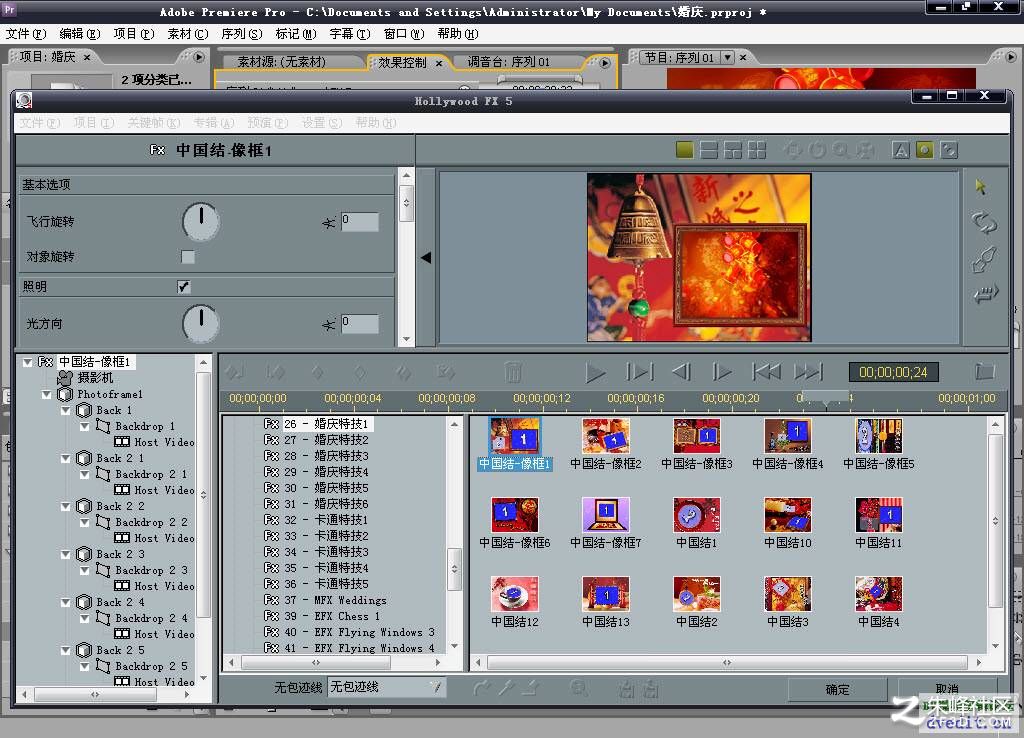Collapse the Back 1 tree node

[65, 410]
